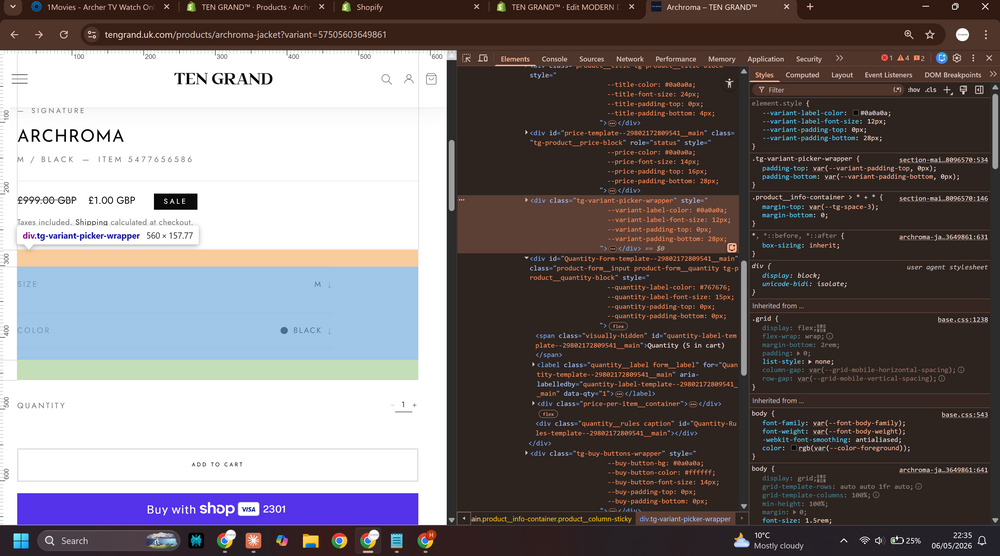1000x556 pixels.
Task: Open the AI assistance icon in DevTools
Action: [941, 58]
